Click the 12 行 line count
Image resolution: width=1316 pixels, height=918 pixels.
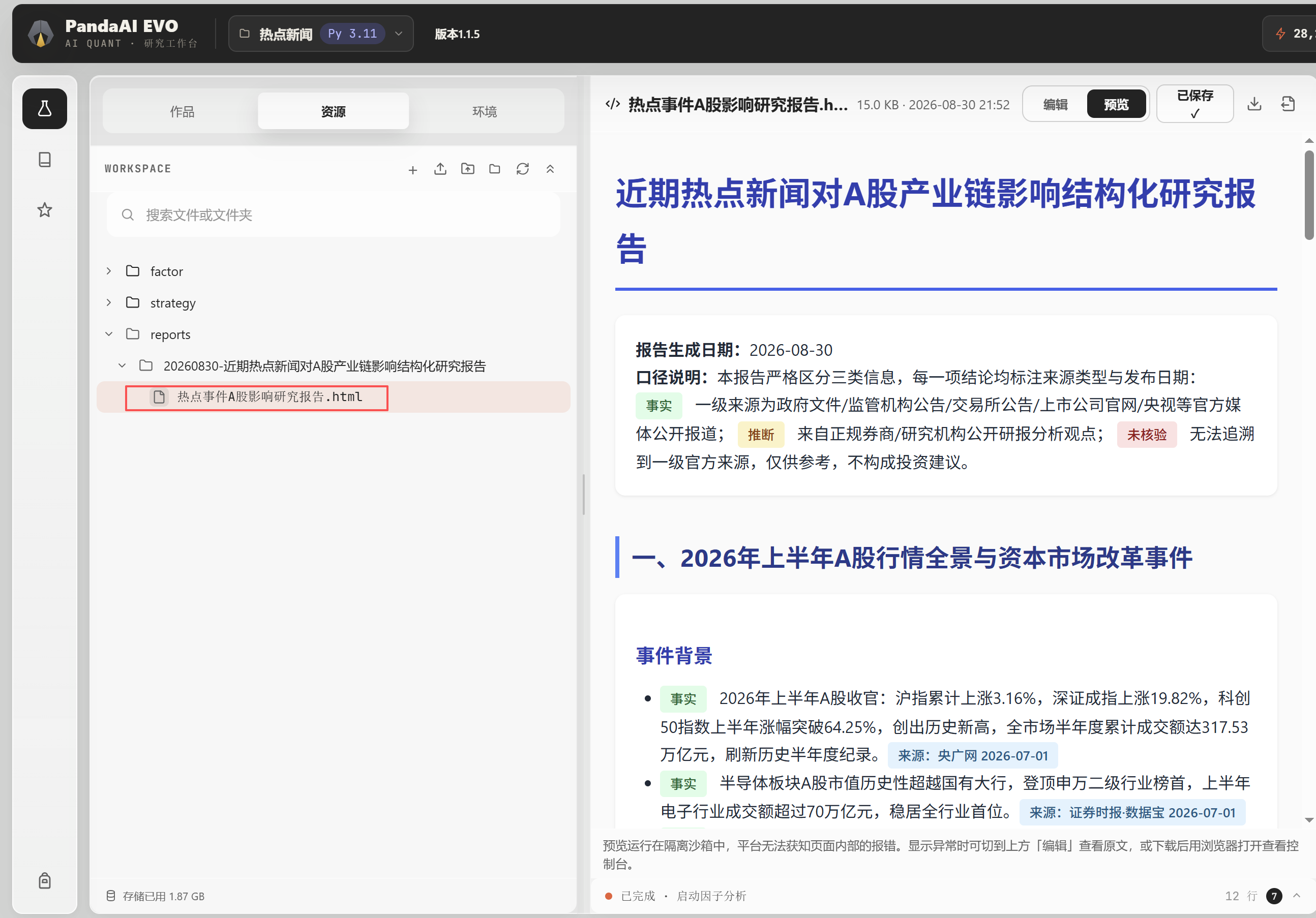point(1241,896)
